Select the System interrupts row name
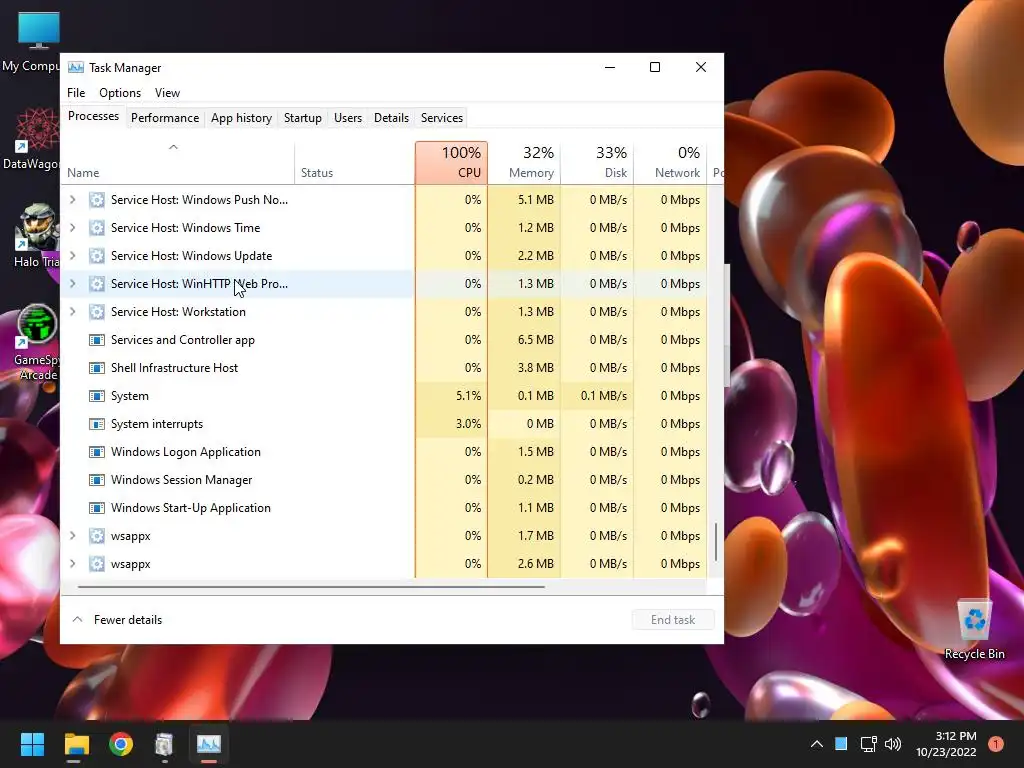The image size is (1024, 768). tap(157, 424)
